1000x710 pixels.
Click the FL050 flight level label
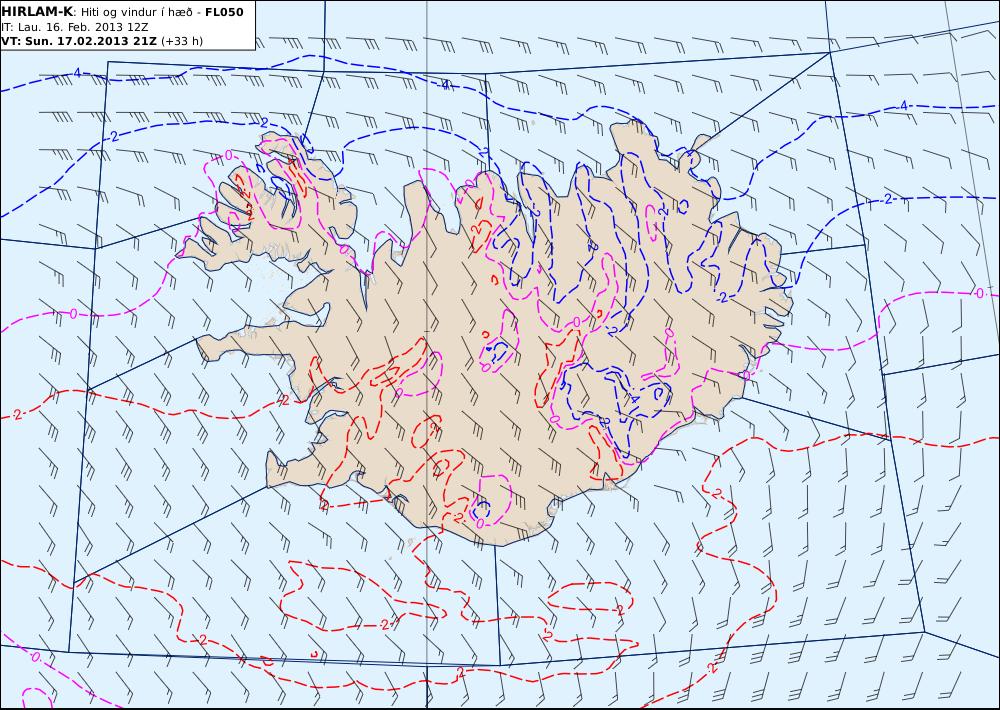[x=224, y=12]
